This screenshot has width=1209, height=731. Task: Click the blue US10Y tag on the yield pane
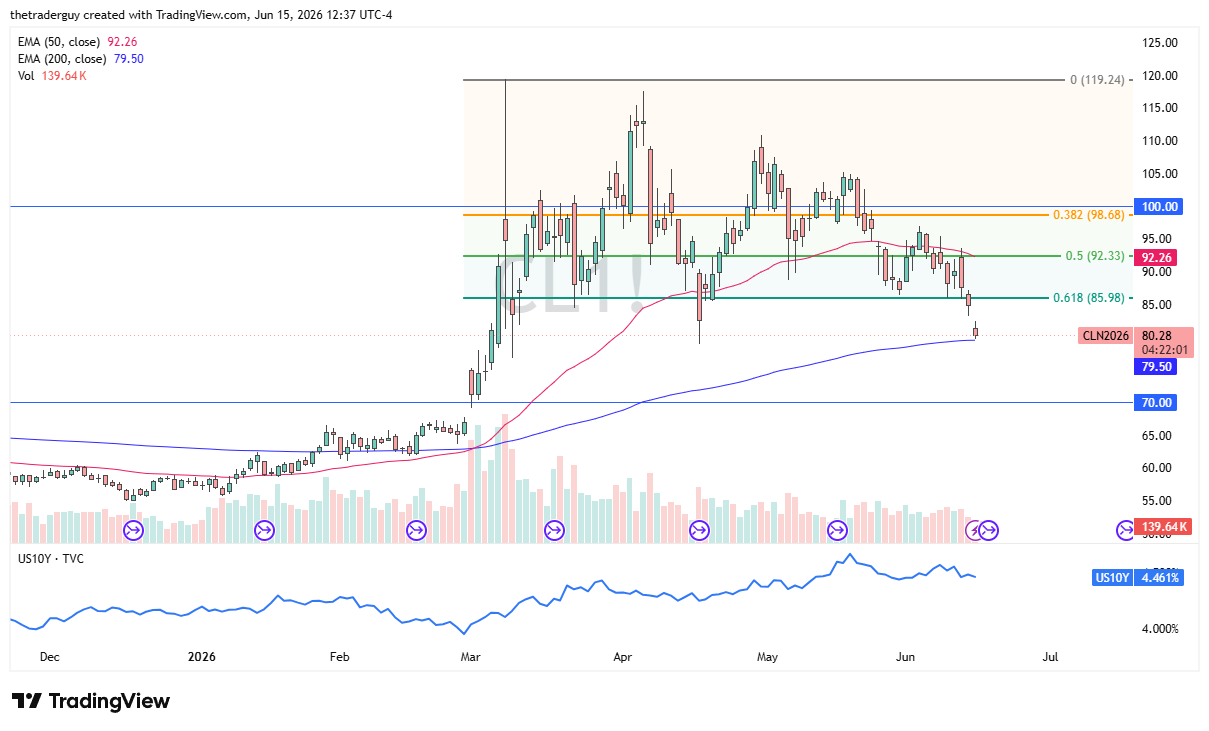pyautogui.click(x=1112, y=577)
